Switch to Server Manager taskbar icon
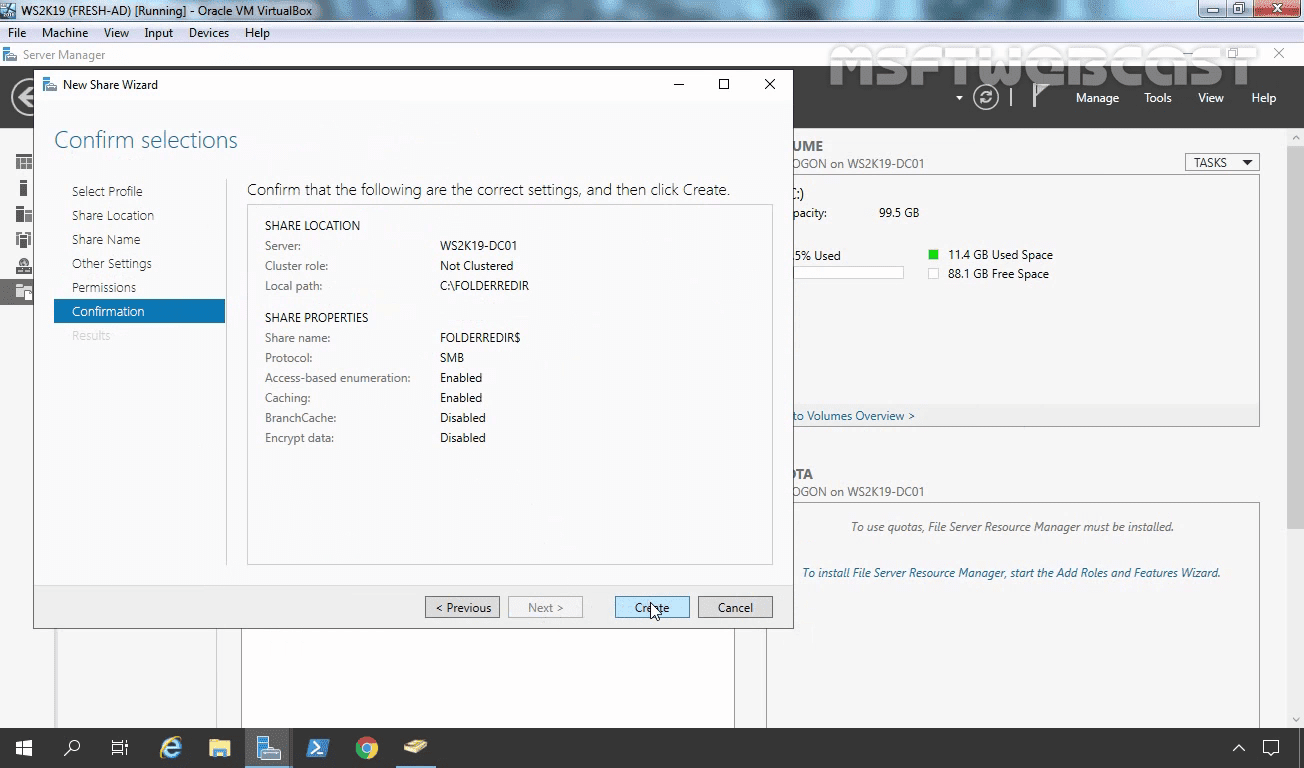 click(268, 747)
